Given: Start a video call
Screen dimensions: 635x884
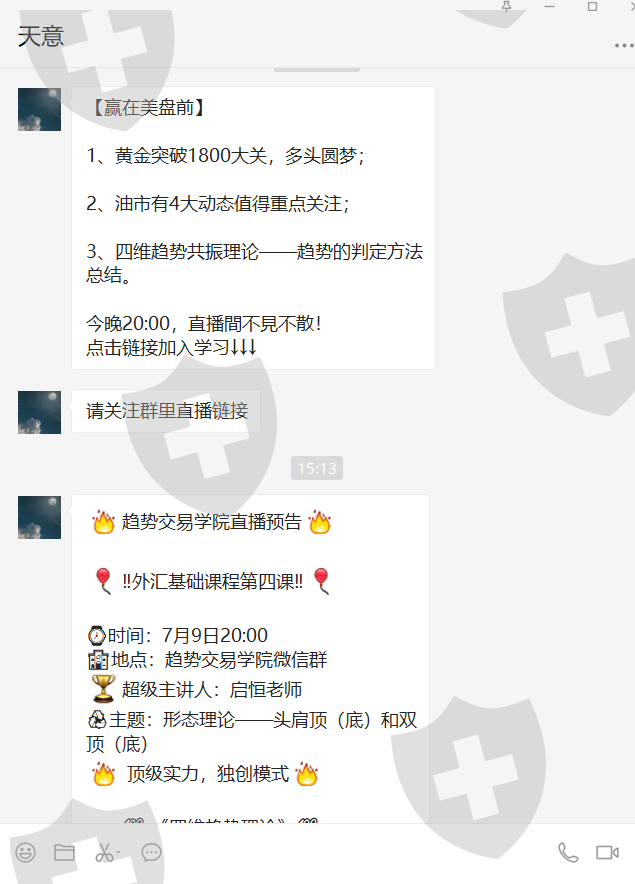Looking at the screenshot, I should coord(607,852).
